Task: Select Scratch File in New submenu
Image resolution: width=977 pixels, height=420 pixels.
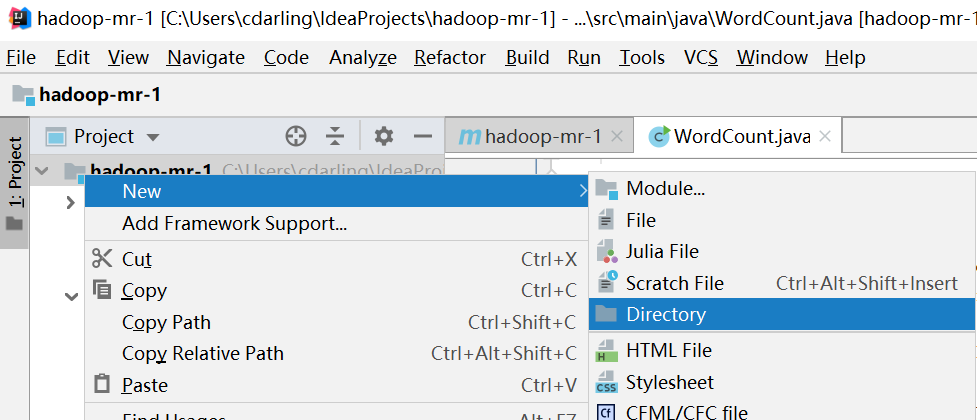Action: (x=783, y=284)
